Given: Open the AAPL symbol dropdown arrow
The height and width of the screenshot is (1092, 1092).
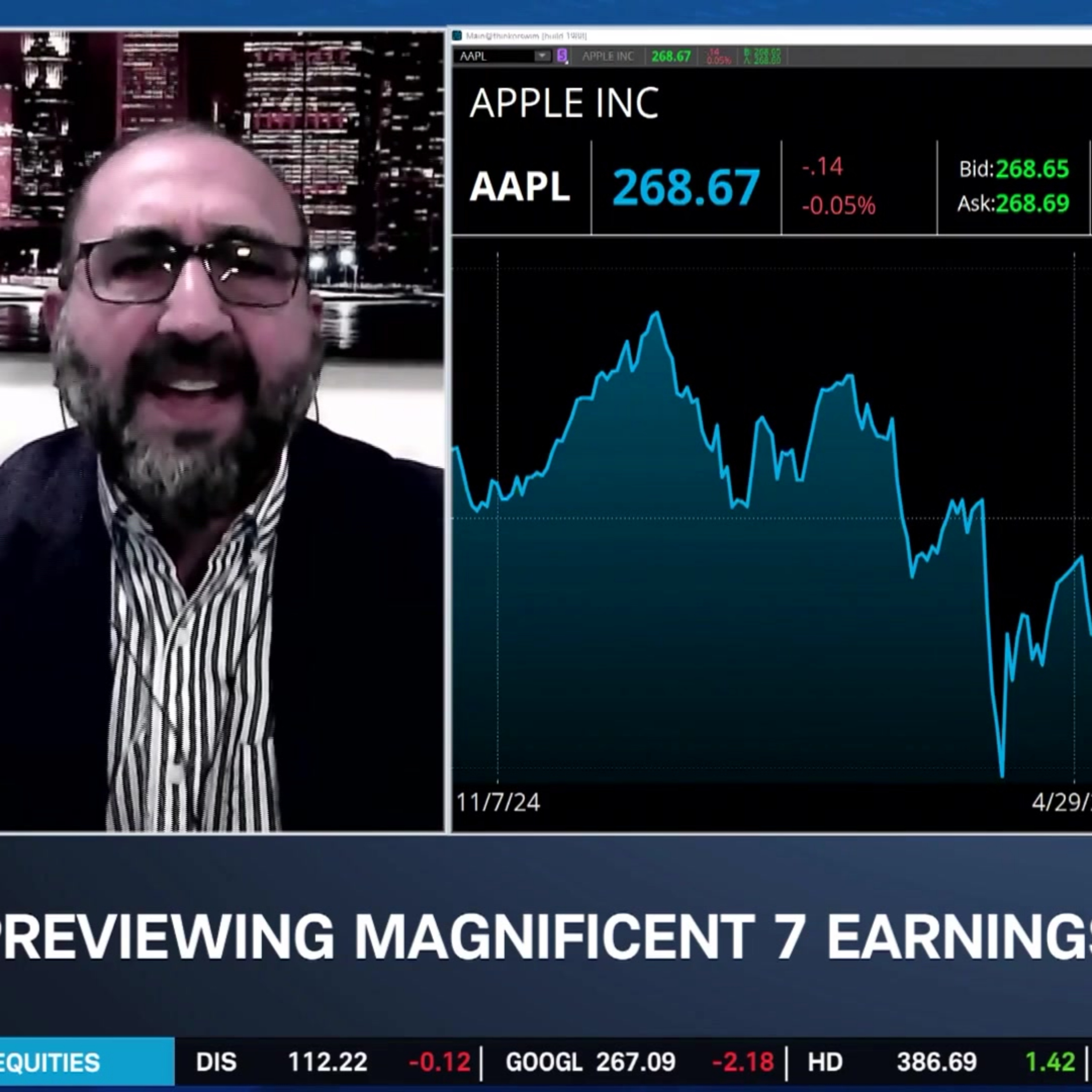Looking at the screenshot, I should coord(542,56).
